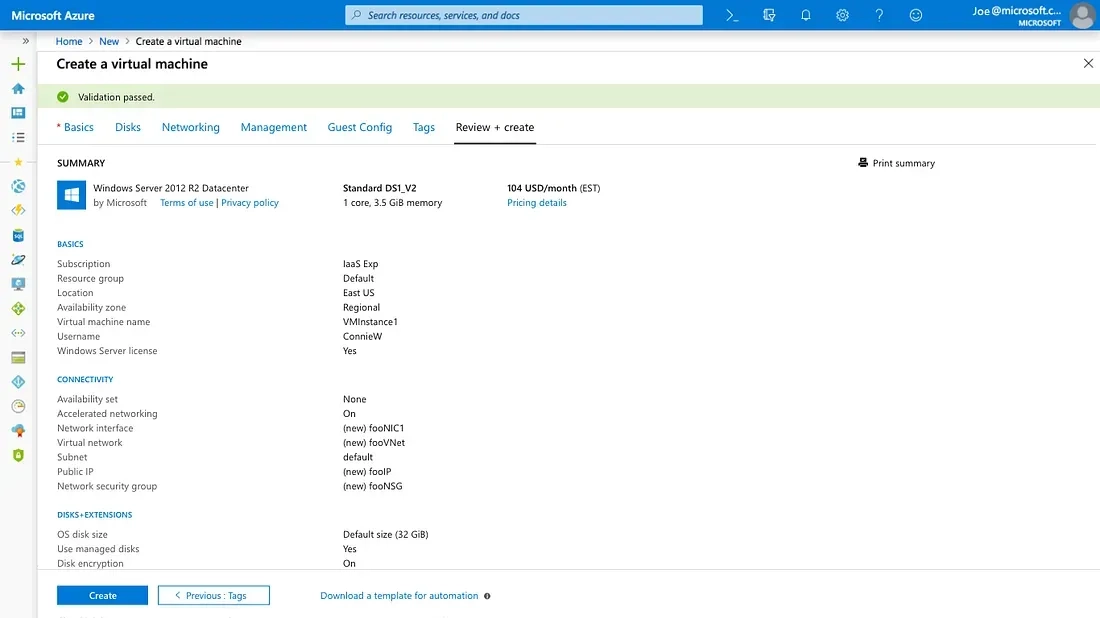
Task: Click New in the breadcrumb
Action: [109, 41]
